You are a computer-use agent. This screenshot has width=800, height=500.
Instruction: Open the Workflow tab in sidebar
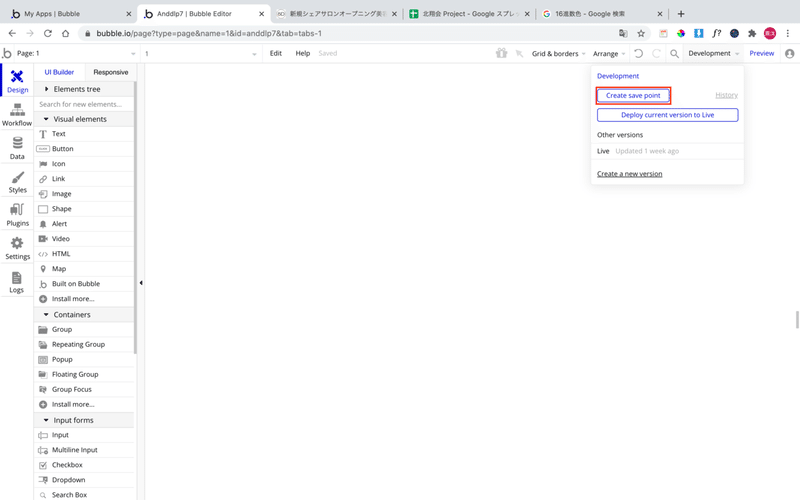pos(17,115)
